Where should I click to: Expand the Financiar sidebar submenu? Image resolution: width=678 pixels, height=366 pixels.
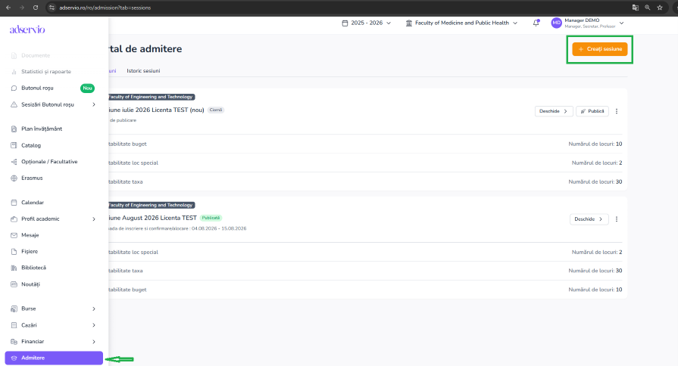(x=94, y=342)
